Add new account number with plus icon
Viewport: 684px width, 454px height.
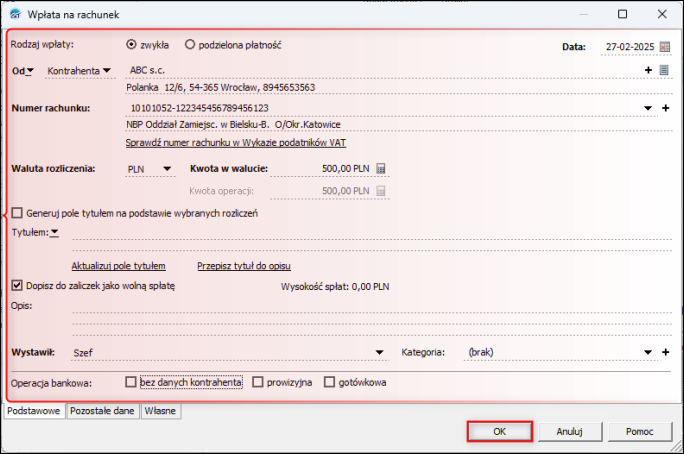(x=666, y=108)
